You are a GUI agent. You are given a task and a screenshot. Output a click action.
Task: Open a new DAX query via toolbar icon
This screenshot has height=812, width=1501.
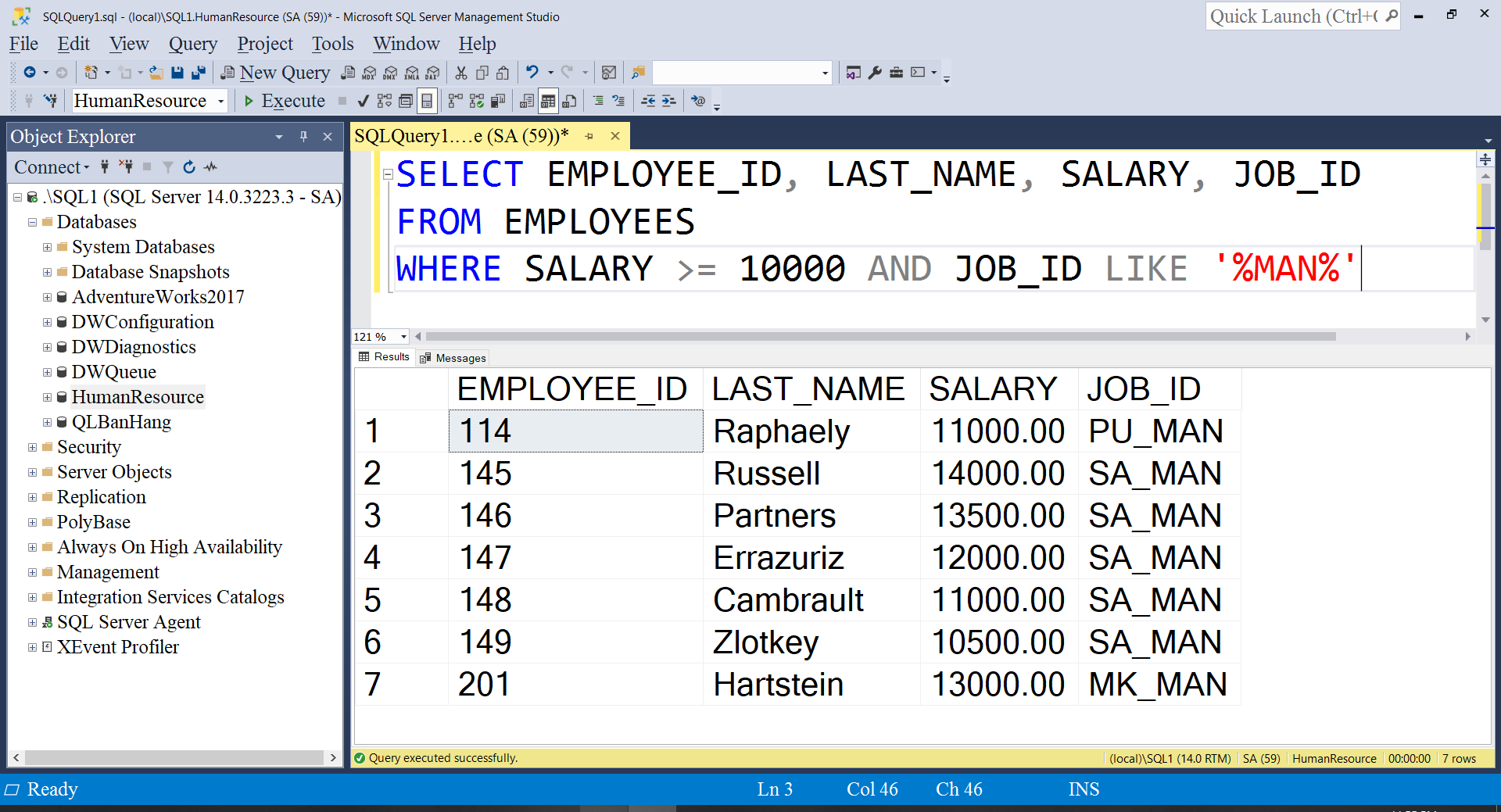click(432, 73)
